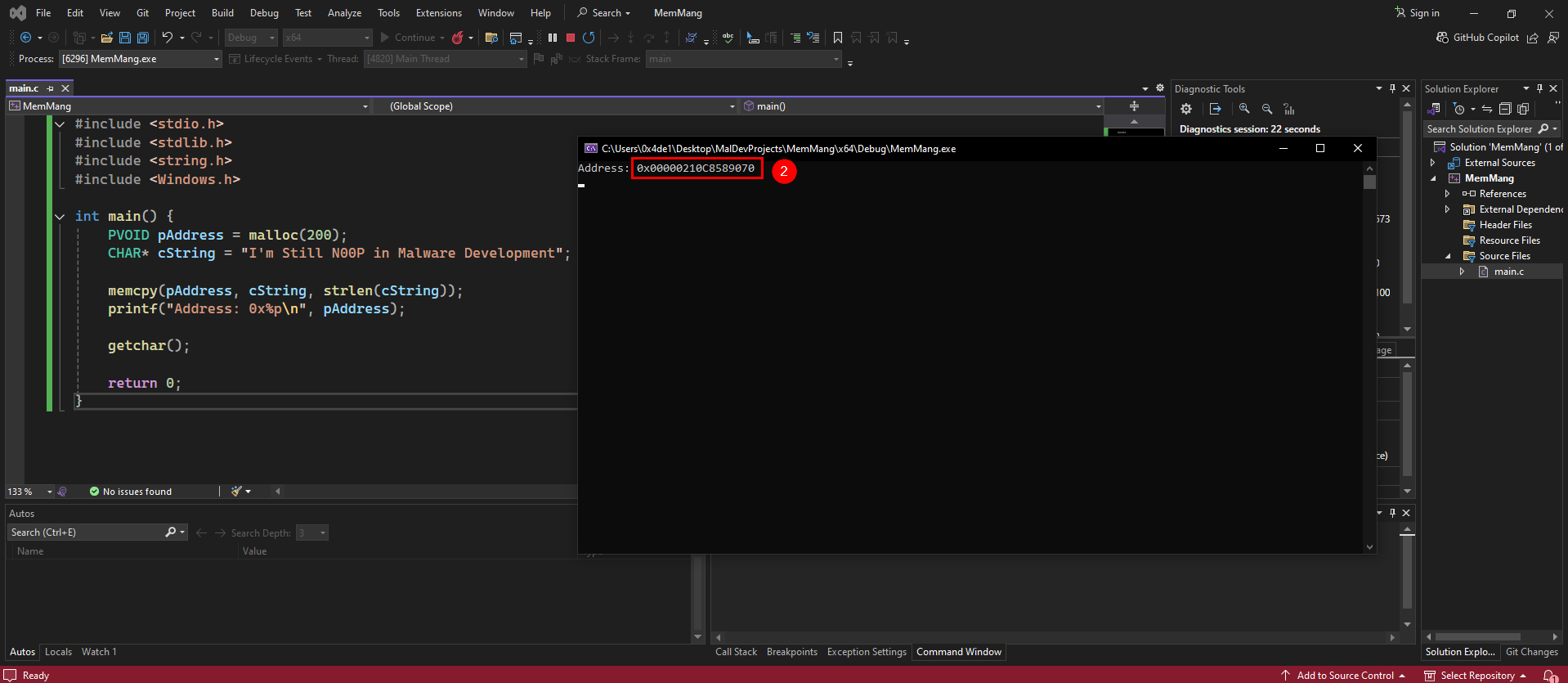Click the Diagnostic Tools output arrow icon
1568x683 pixels.
pyautogui.click(x=1216, y=109)
